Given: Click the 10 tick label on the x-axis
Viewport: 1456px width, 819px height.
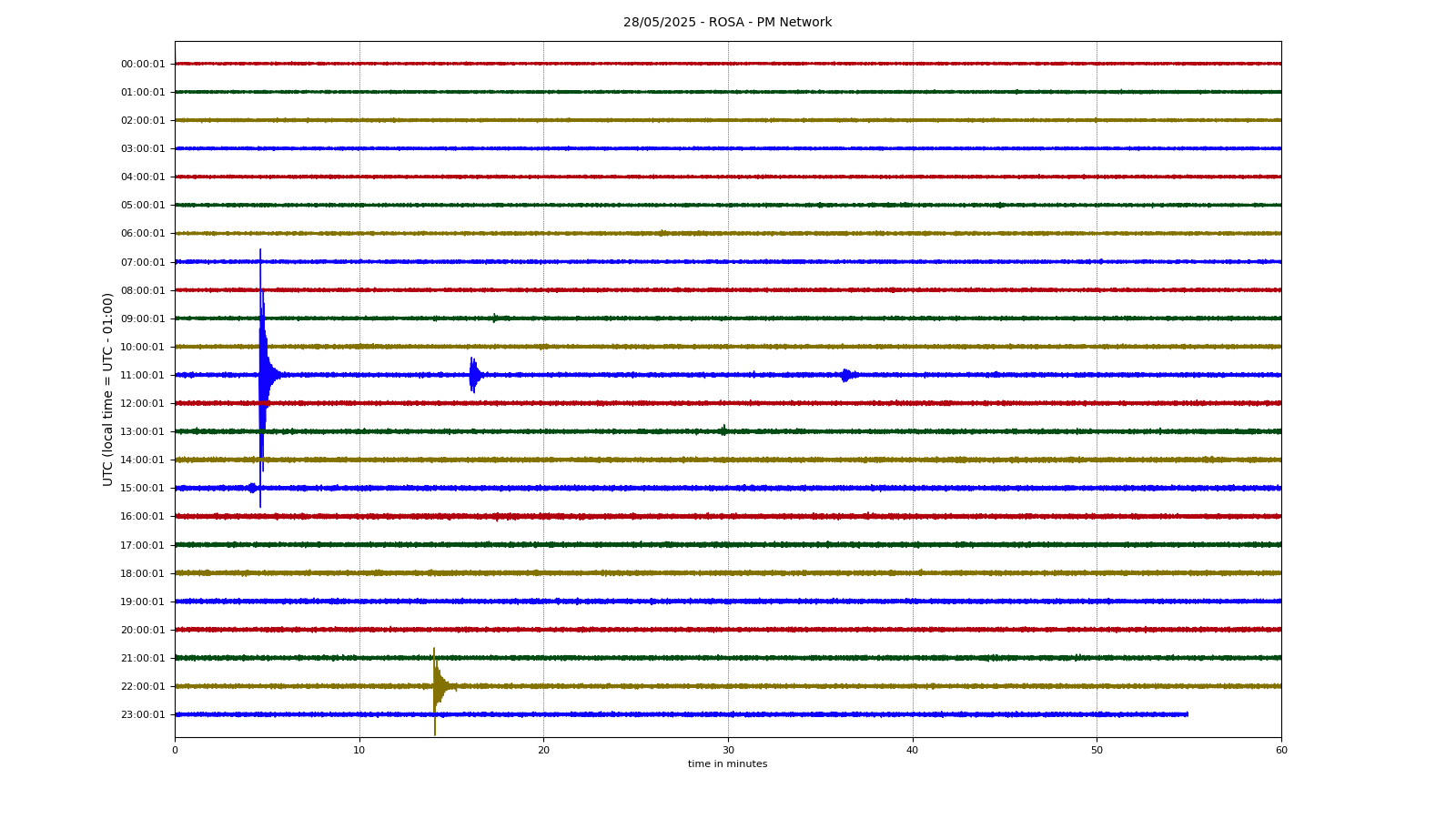Looking at the screenshot, I should [359, 751].
